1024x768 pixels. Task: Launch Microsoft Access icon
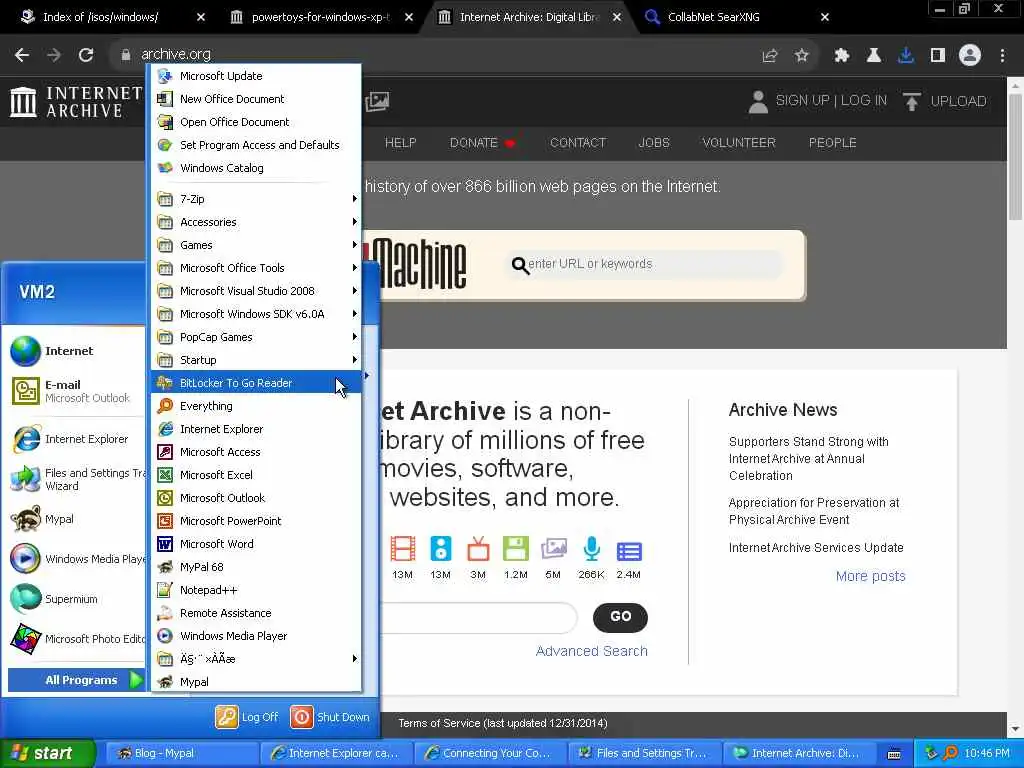click(165, 451)
